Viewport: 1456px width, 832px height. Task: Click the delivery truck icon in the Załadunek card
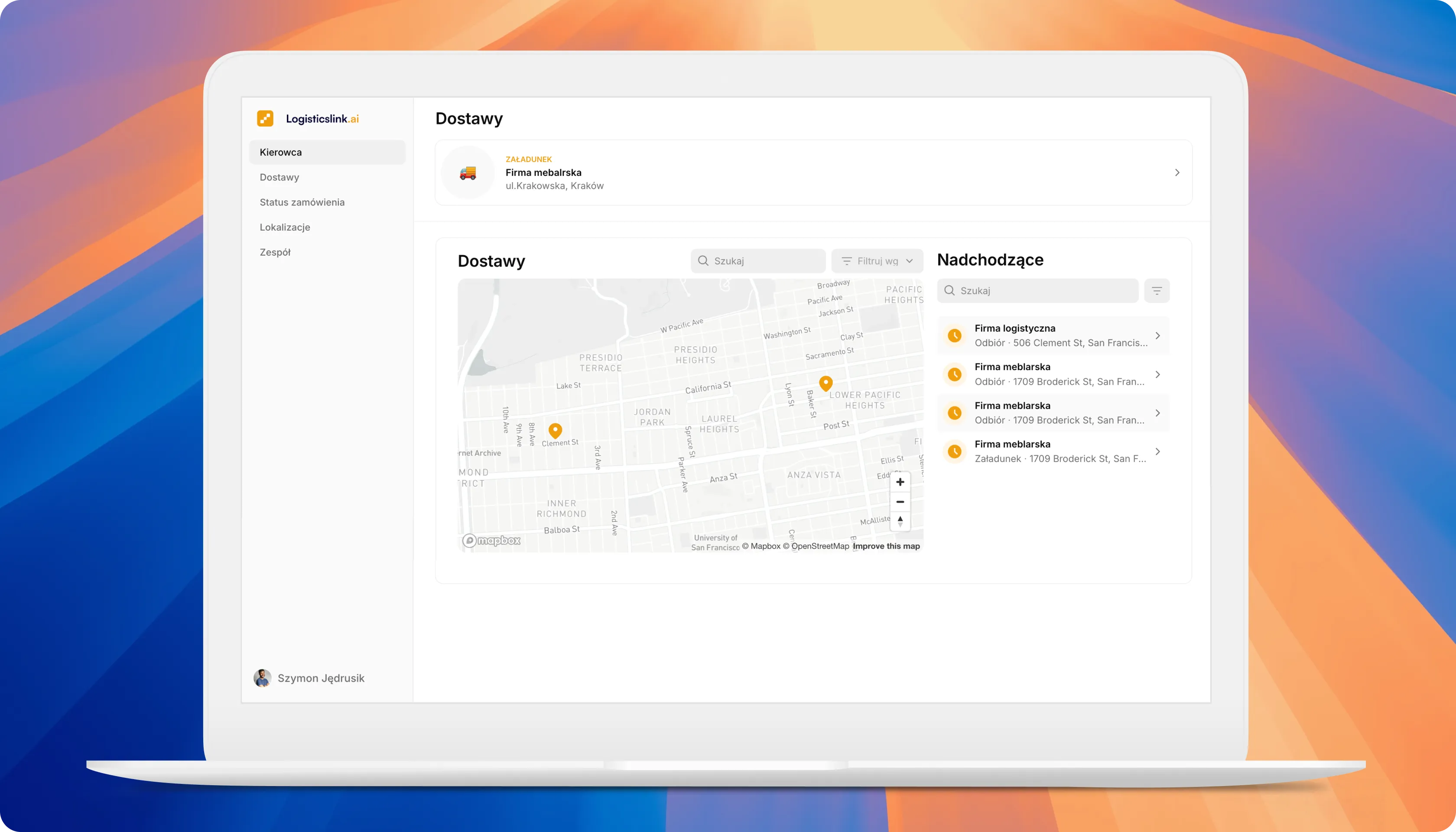pos(468,172)
